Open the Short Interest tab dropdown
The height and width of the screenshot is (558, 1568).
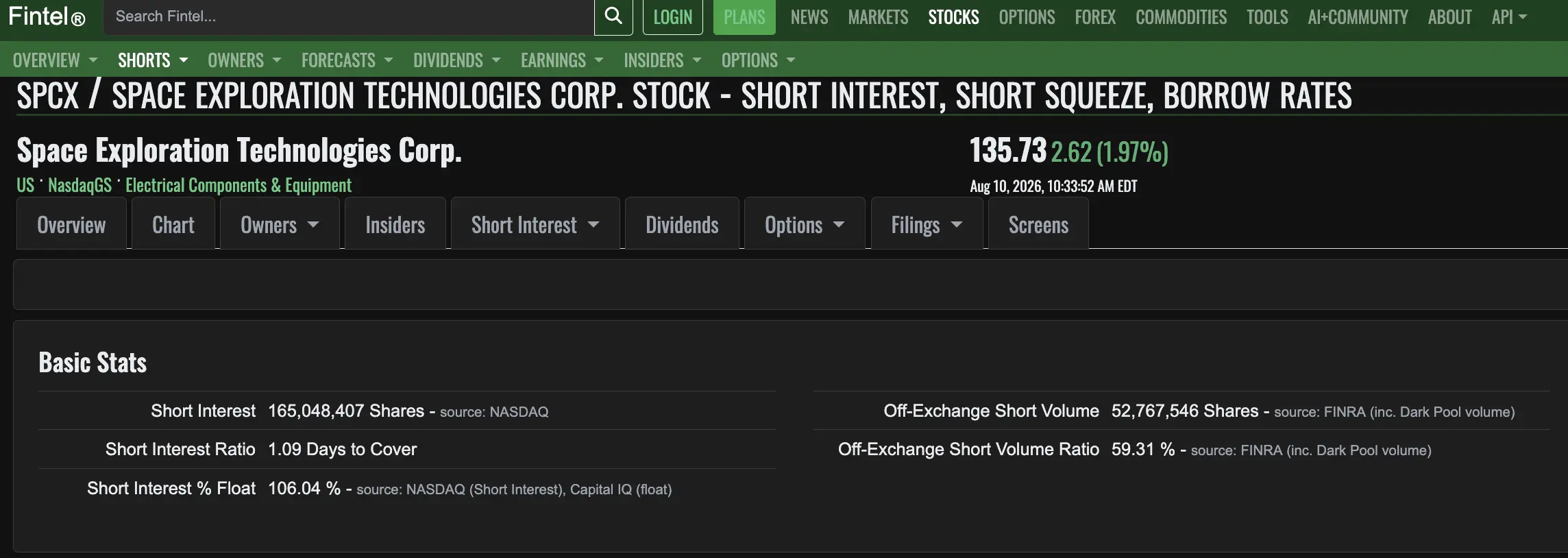[535, 225]
